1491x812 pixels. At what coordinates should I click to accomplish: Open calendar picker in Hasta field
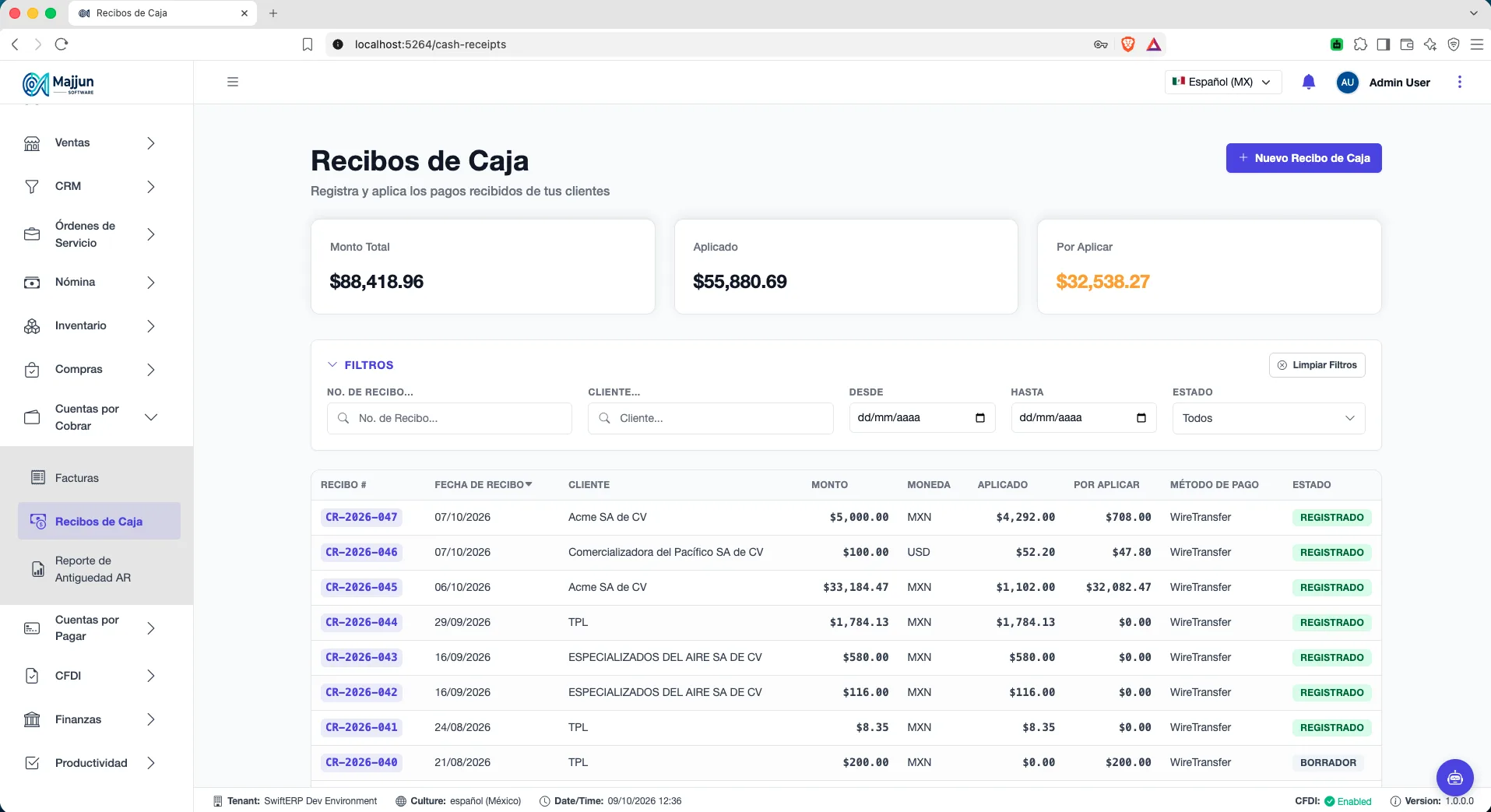(x=1141, y=418)
